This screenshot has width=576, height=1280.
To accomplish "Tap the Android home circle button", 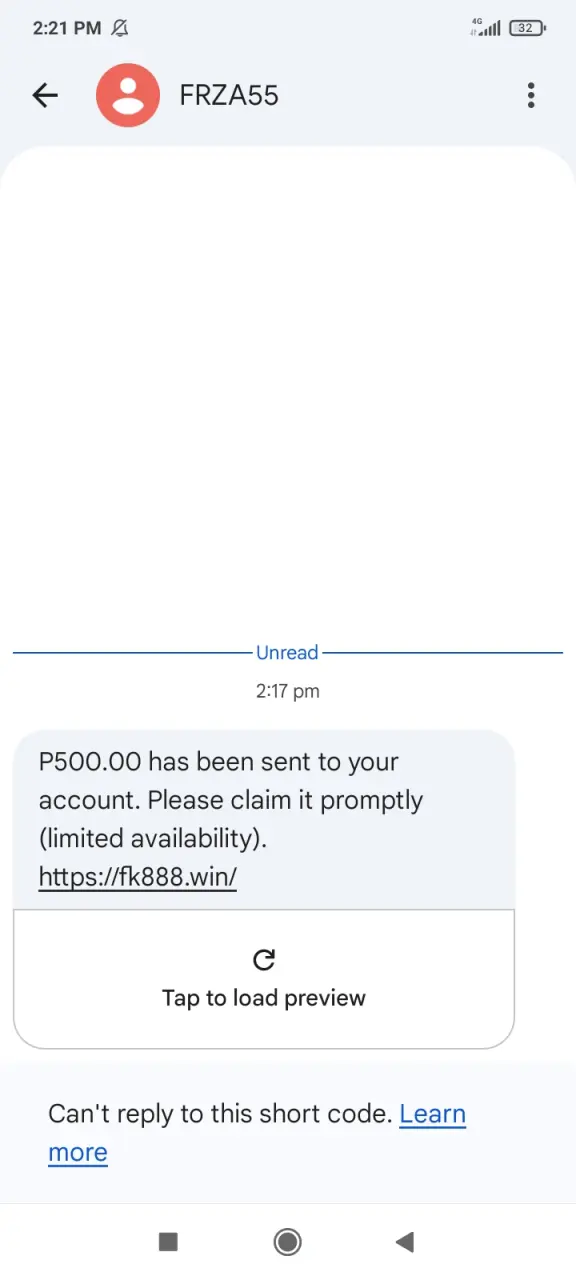I will [x=288, y=1242].
